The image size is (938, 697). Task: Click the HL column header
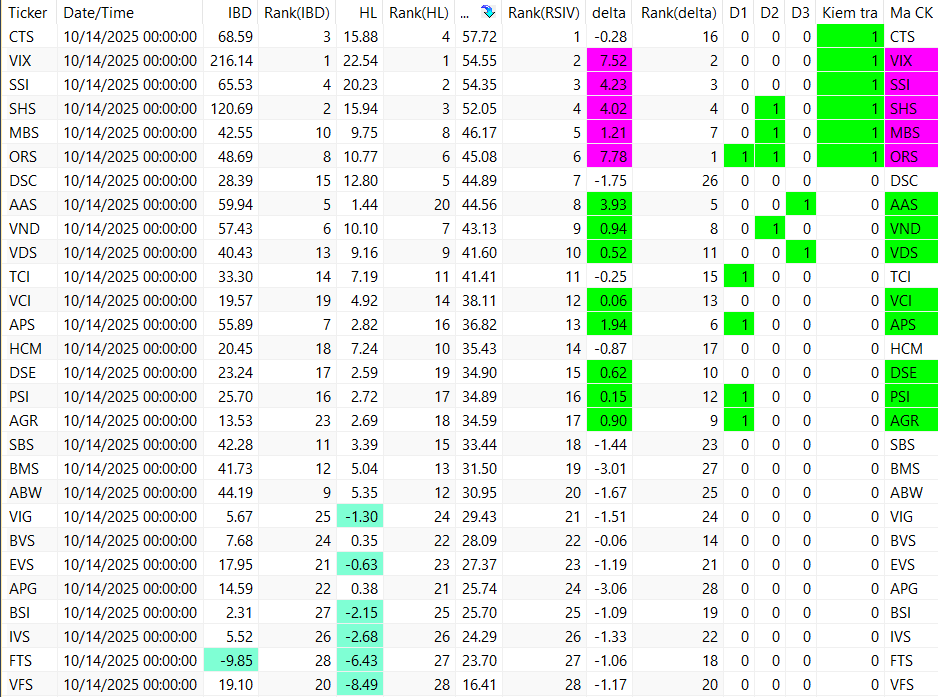click(368, 13)
